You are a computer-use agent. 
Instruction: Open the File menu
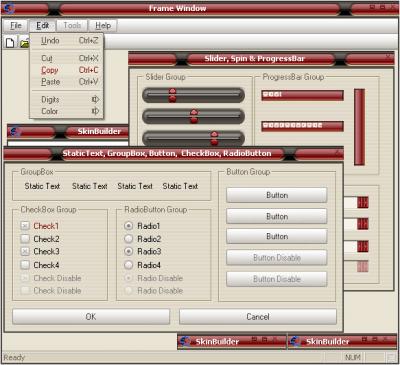coord(16,26)
